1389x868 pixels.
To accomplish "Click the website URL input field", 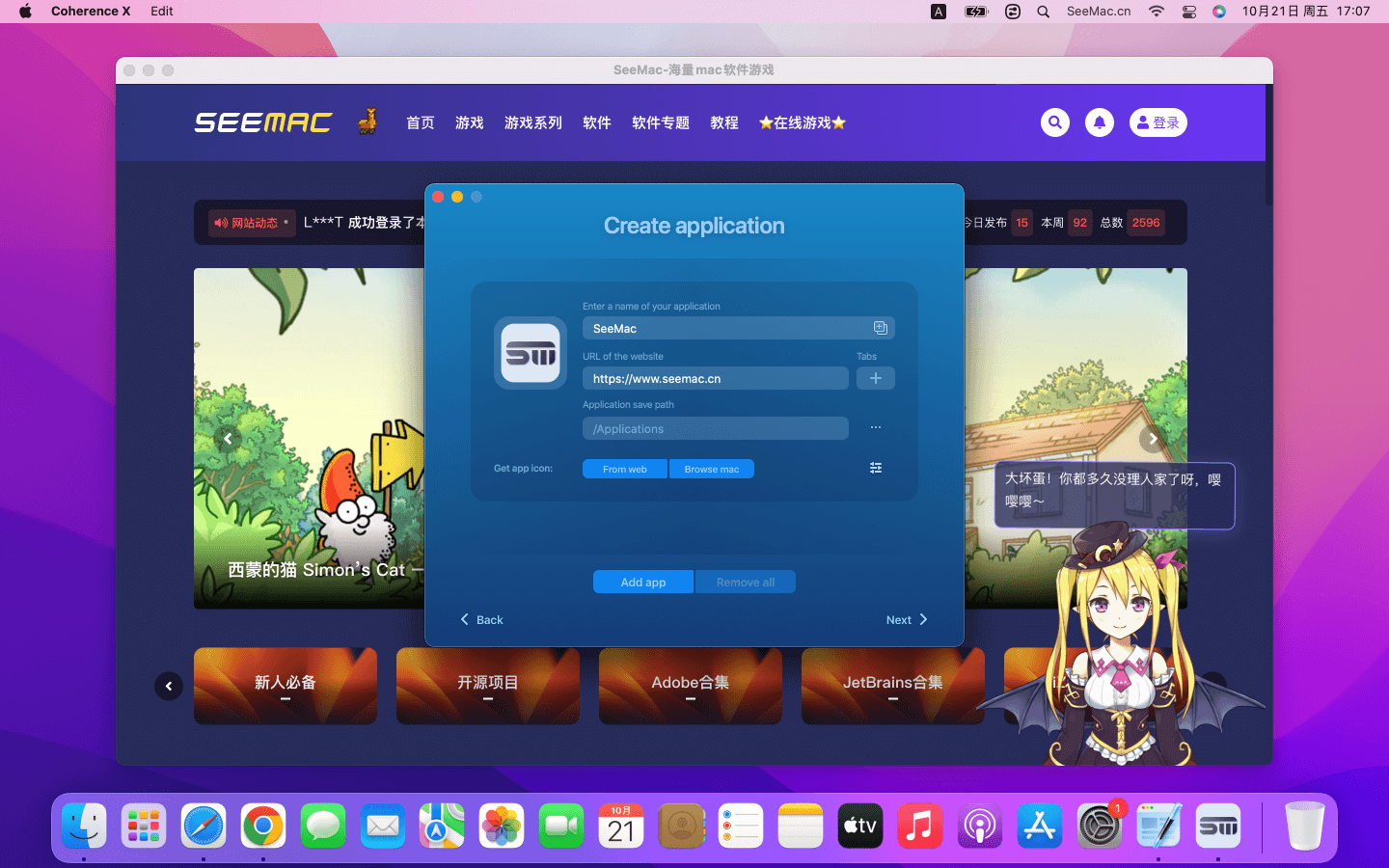I will pyautogui.click(x=716, y=378).
